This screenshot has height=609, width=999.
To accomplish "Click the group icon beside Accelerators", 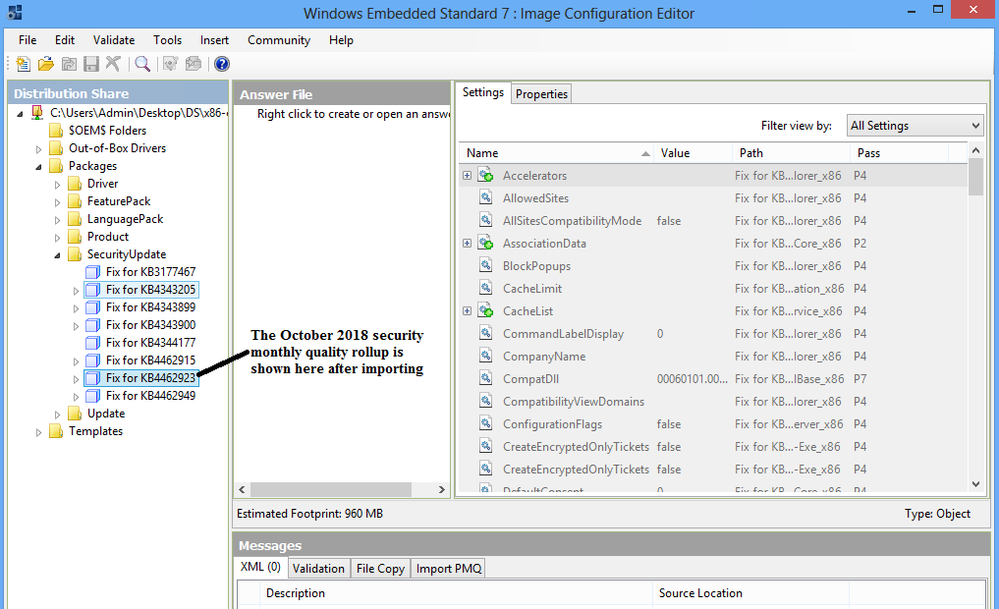I will click(x=485, y=175).
